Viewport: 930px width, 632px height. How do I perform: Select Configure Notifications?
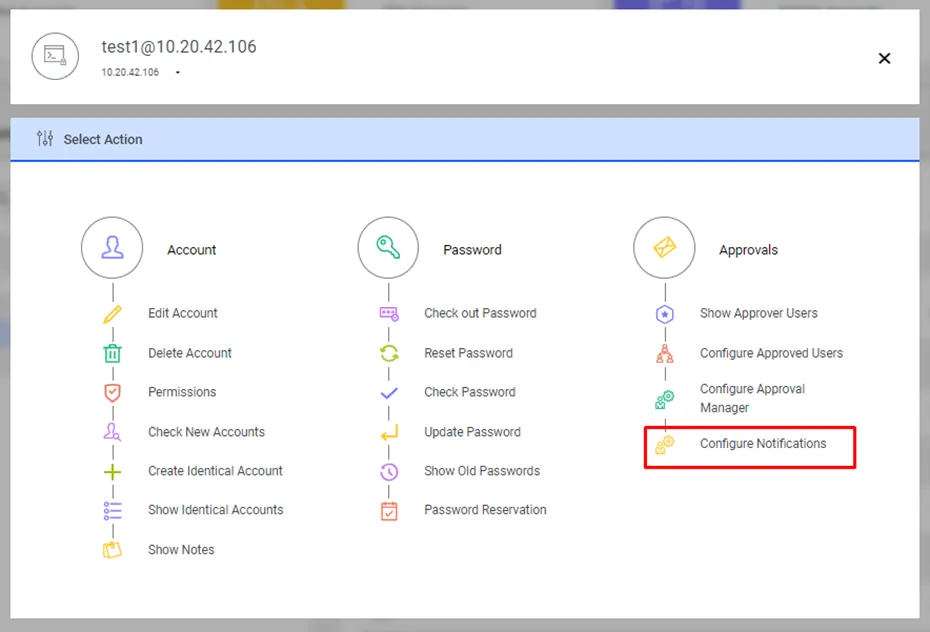pos(763,443)
